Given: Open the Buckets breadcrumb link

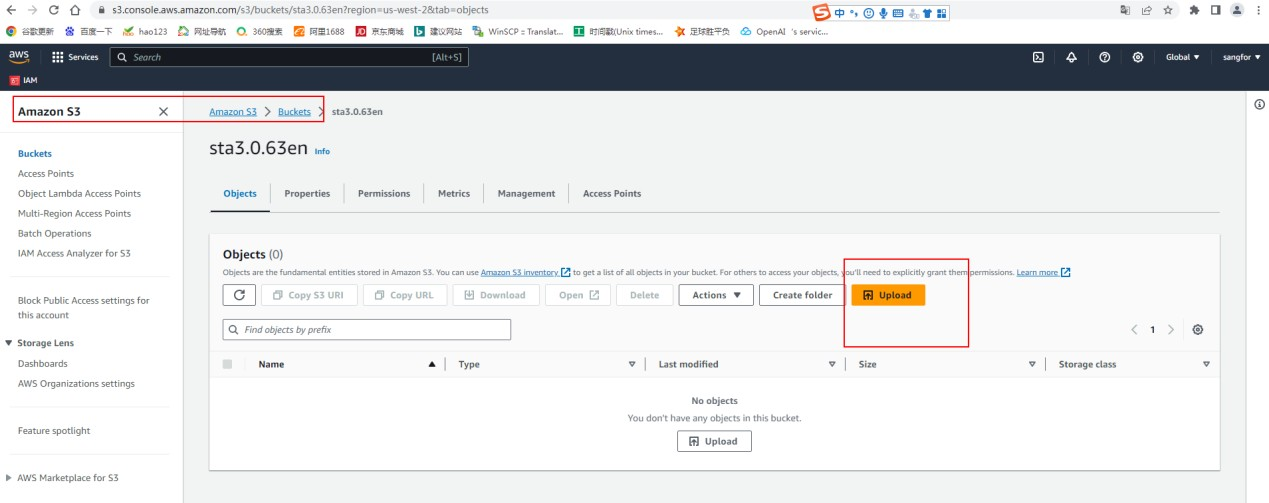Looking at the screenshot, I should pos(294,112).
